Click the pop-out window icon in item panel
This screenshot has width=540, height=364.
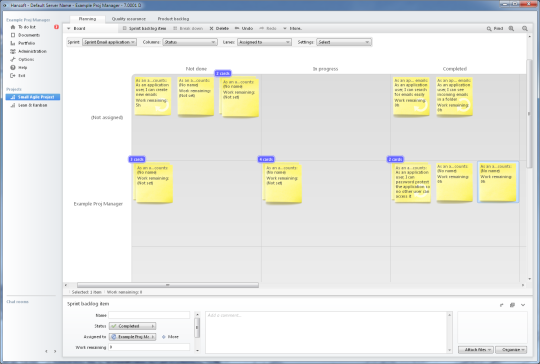(512, 305)
